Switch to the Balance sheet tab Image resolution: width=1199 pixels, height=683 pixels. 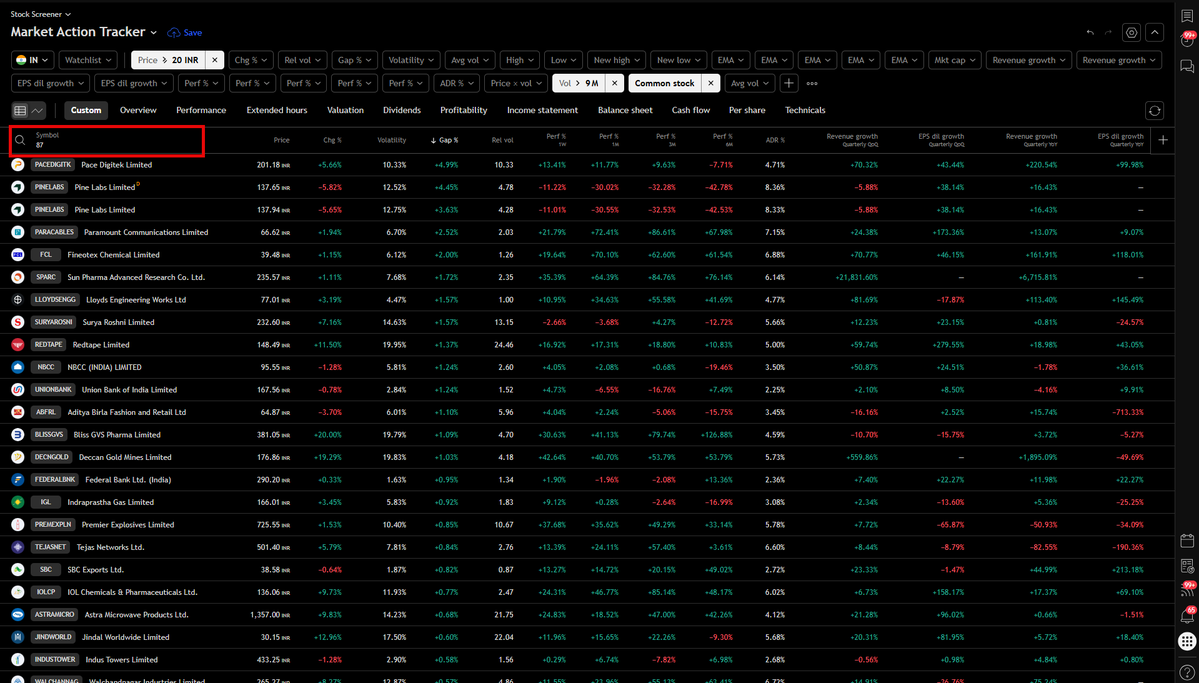pos(625,110)
